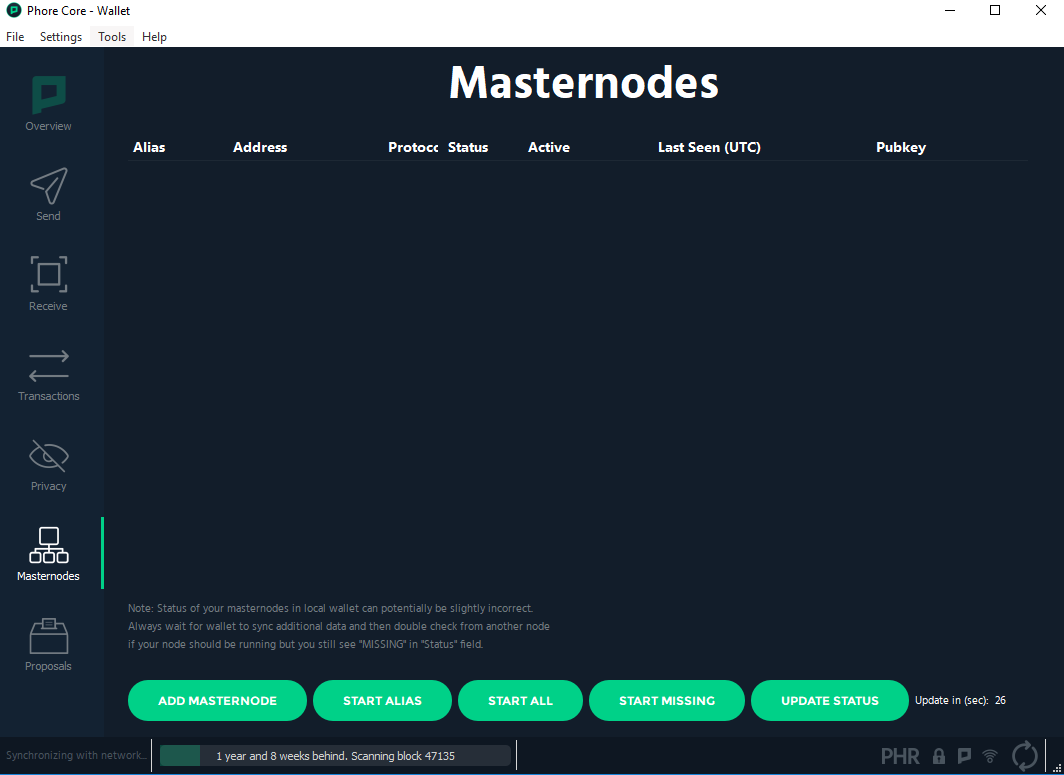The height and width of the screenshot is (775, 1064).
Task: Open the Privacy section
Action: click(48, 464)
